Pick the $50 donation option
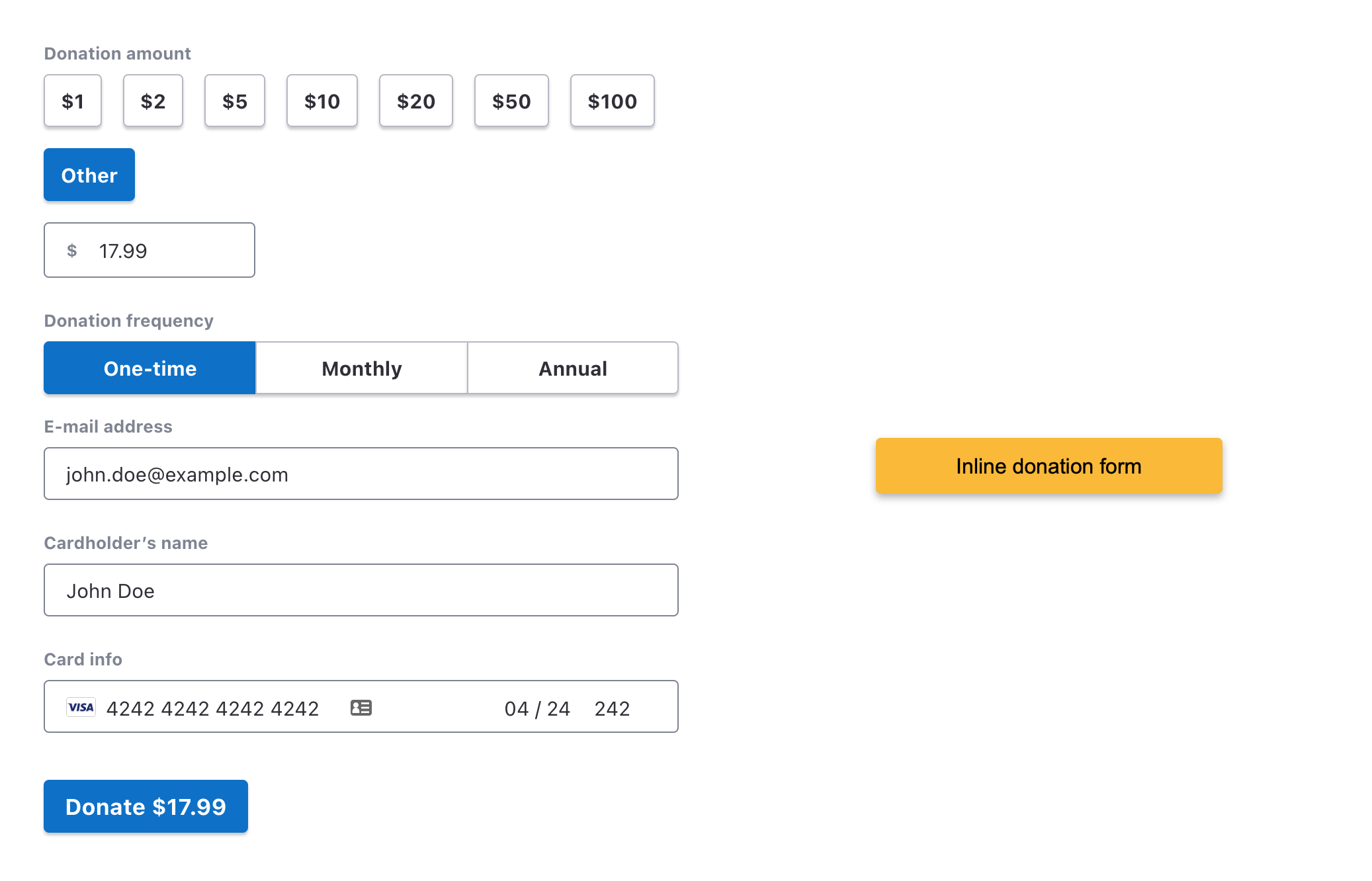This screenshot has height=881, width=1372. pos(511,101)
